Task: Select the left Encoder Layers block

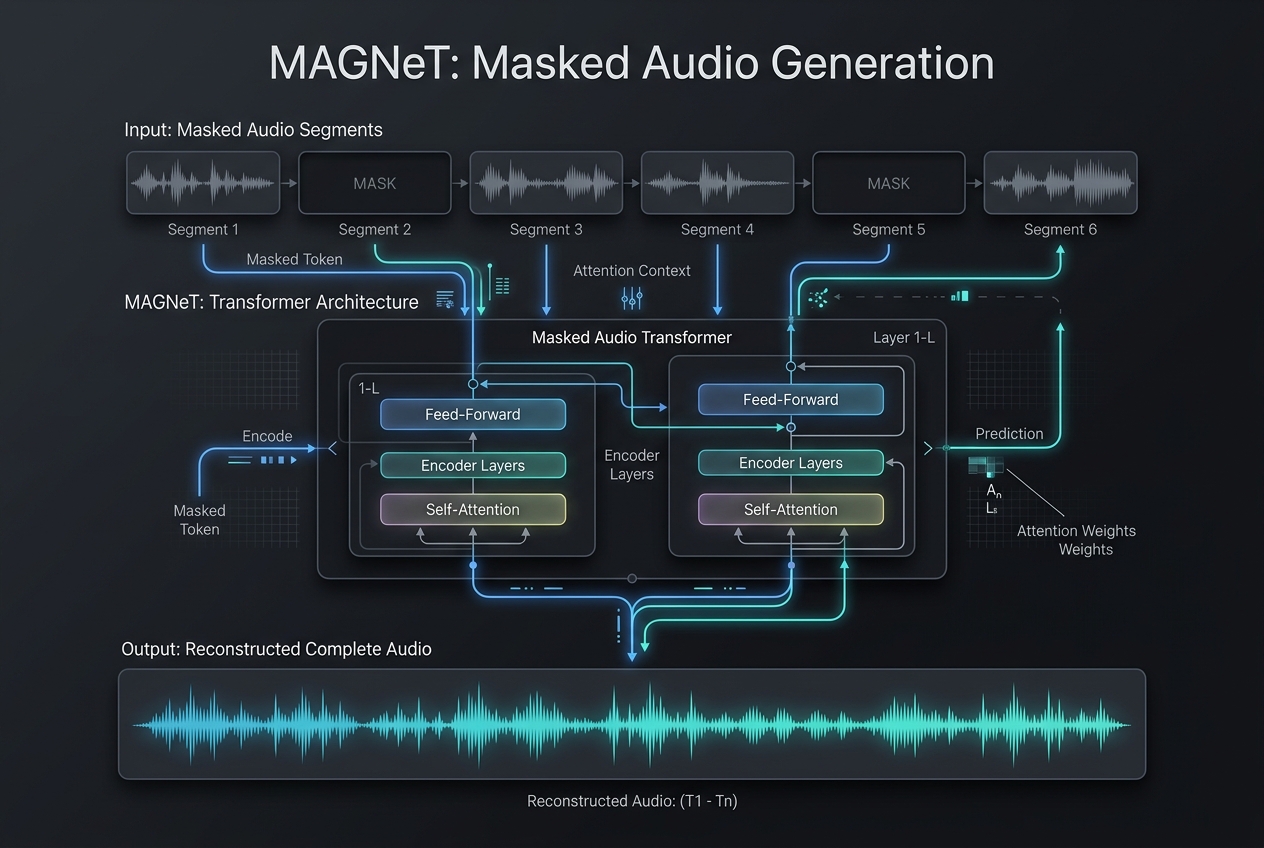Action: (473, 465)
